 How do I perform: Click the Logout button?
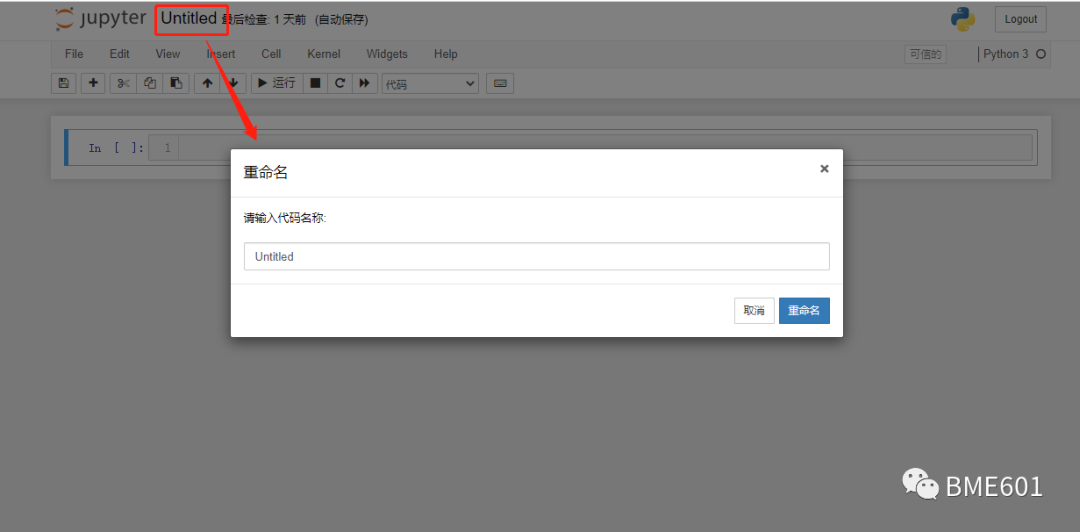(1021, 19)
